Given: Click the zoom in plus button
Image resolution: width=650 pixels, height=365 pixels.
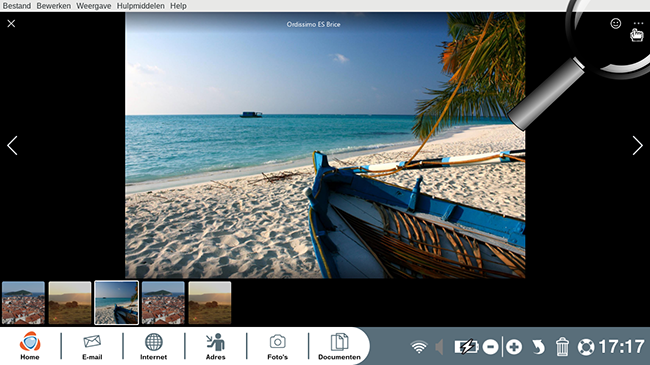Looking at the screenshot, I should [x=514, y=347].
